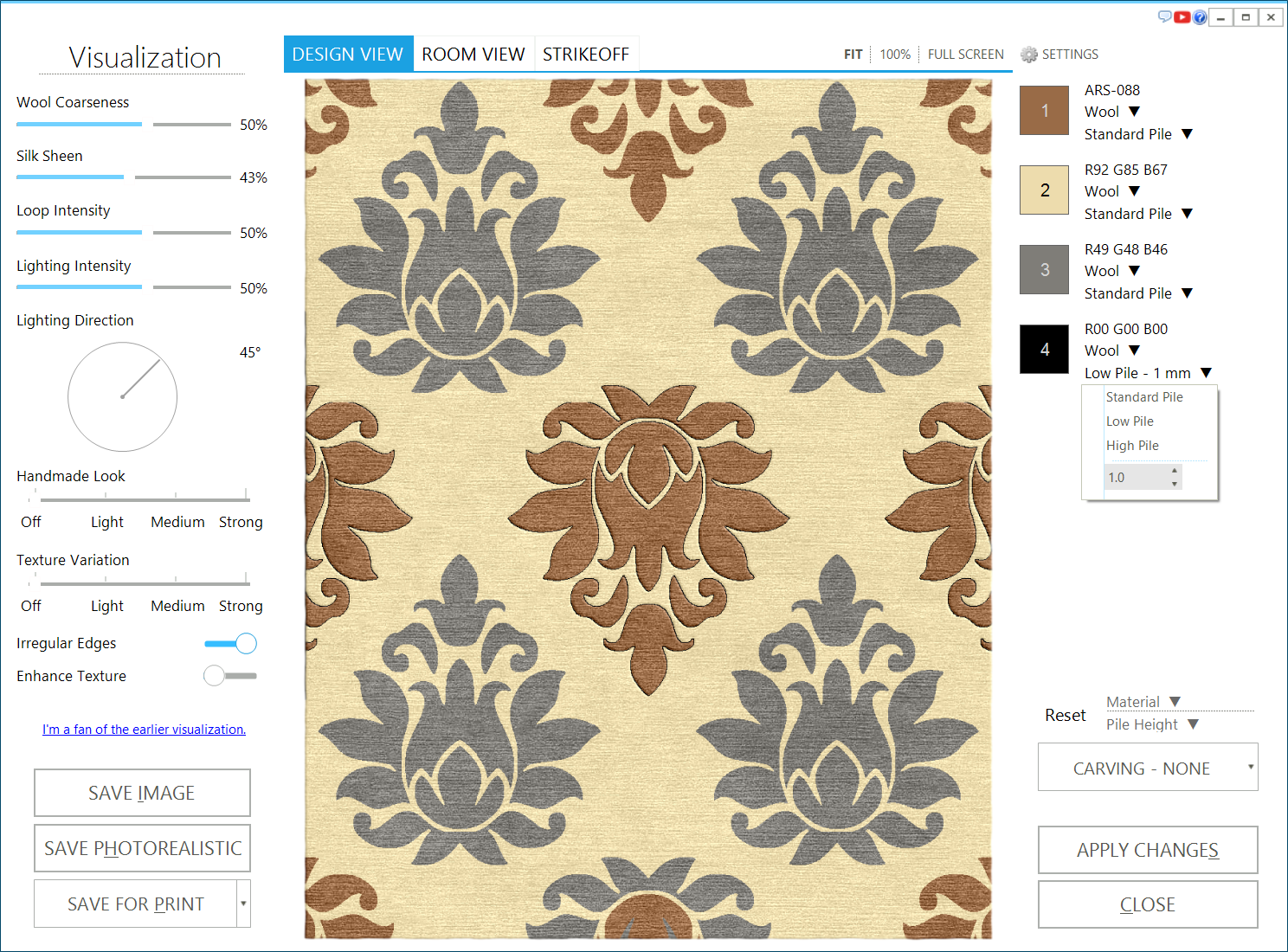The width and height of the screenshot is (1288, 952).
Task: Expand the Wool material dropdown for color 1
Action: point(1134,112)
